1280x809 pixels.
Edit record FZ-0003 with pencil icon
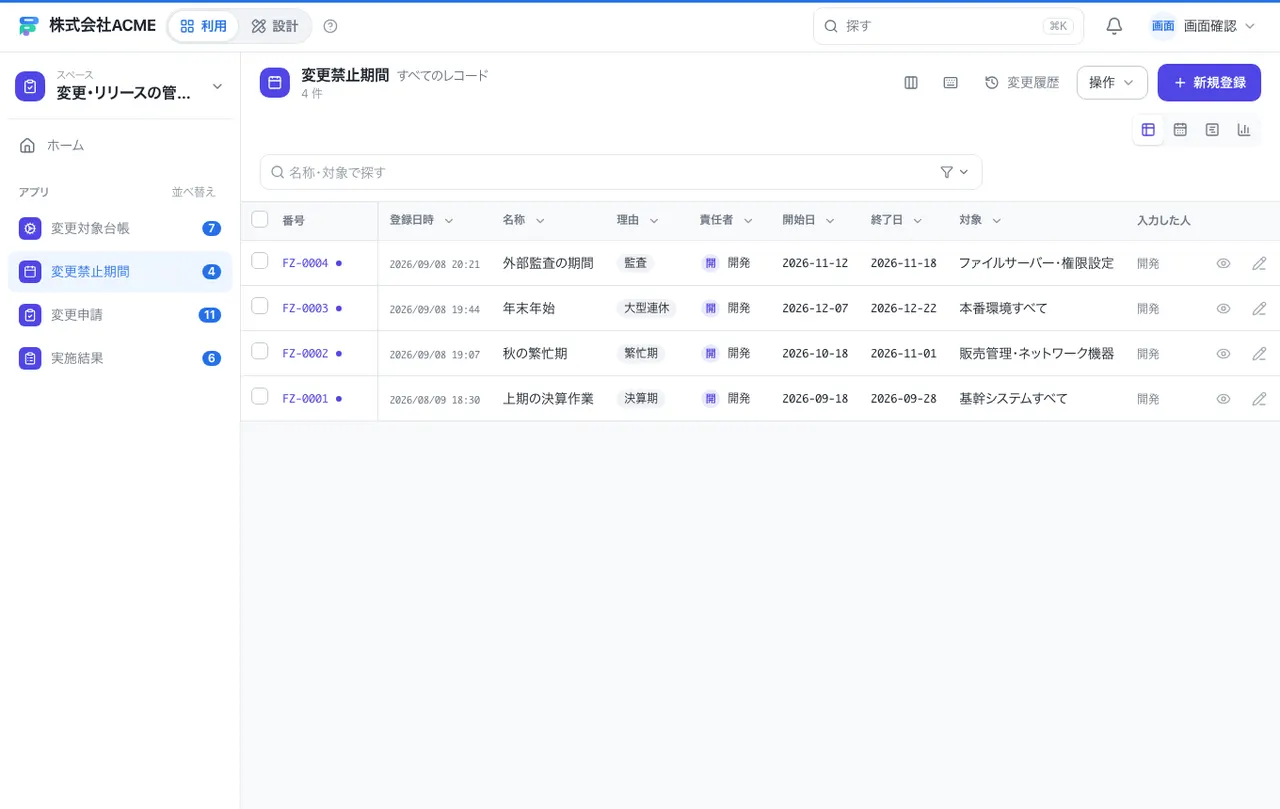click(x=1259, y=309)
